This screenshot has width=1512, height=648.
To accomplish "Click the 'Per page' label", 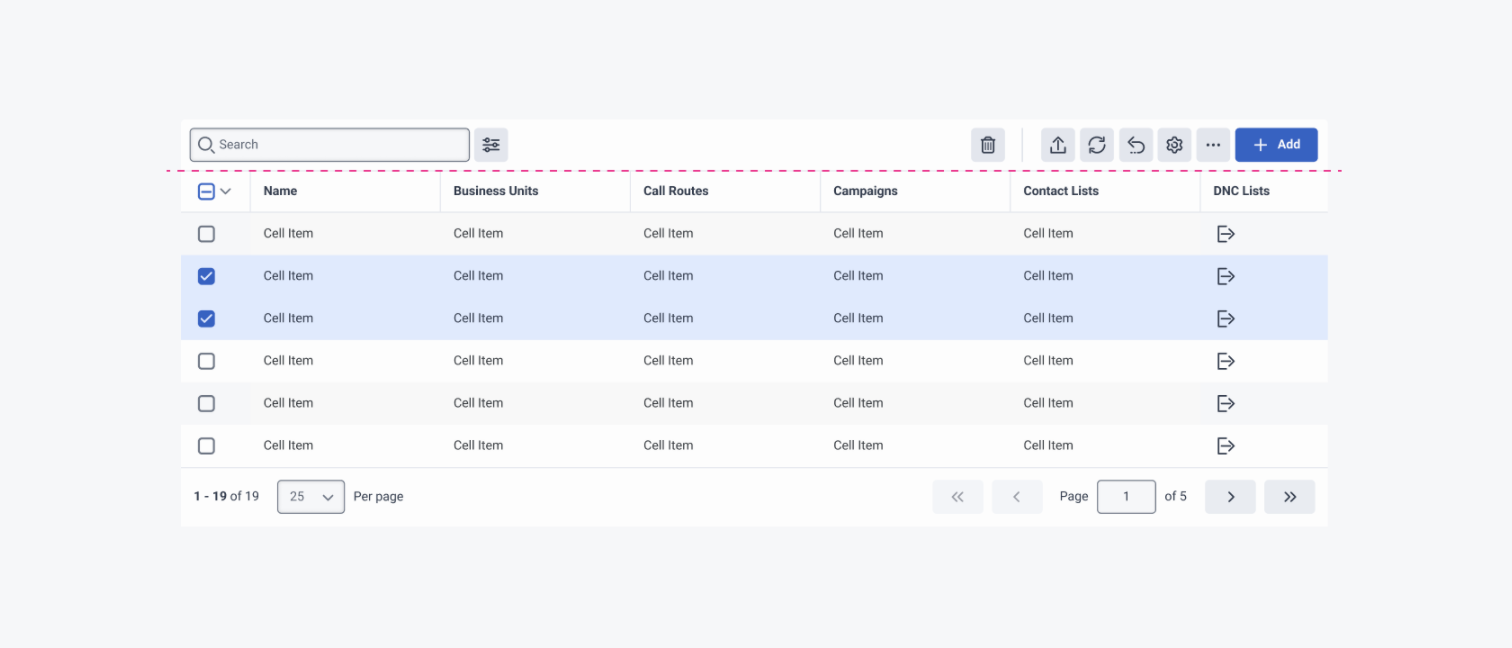I will tap(378, 496).
